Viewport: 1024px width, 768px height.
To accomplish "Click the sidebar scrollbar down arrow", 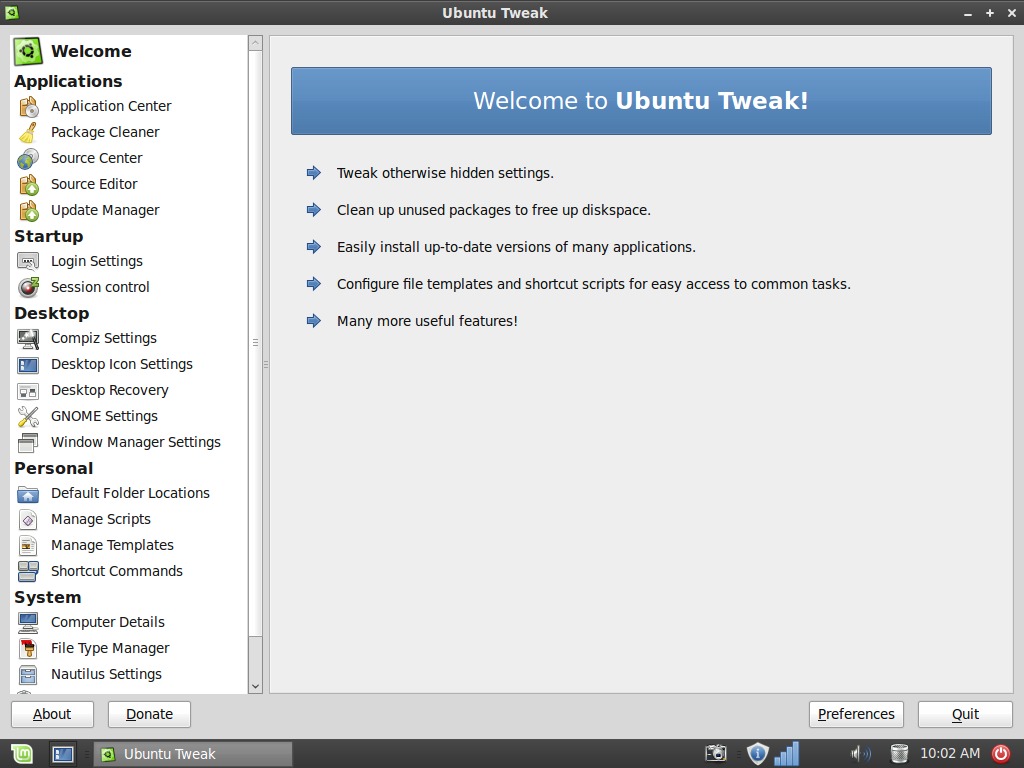I will pos(255,686).
